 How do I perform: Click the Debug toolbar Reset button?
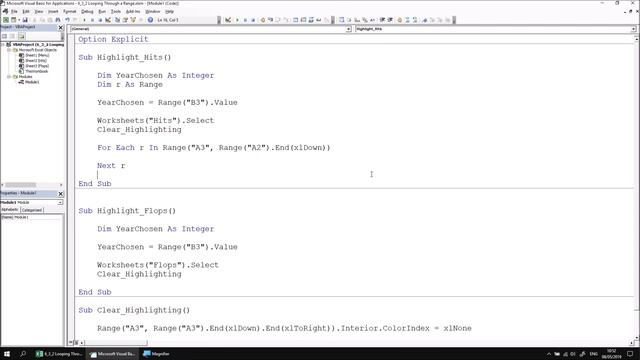click(253, 20)
